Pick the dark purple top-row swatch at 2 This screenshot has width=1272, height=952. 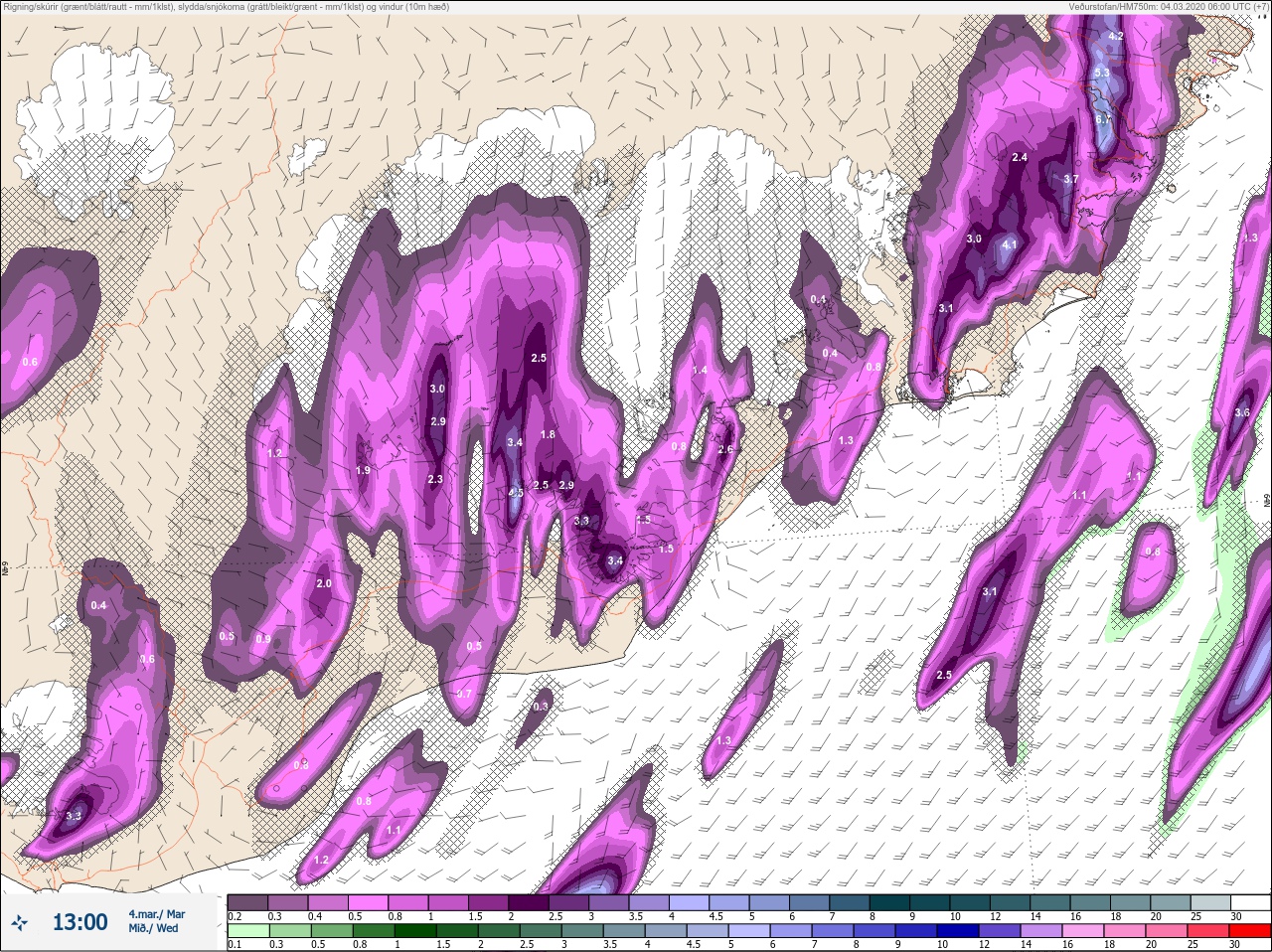529,902
